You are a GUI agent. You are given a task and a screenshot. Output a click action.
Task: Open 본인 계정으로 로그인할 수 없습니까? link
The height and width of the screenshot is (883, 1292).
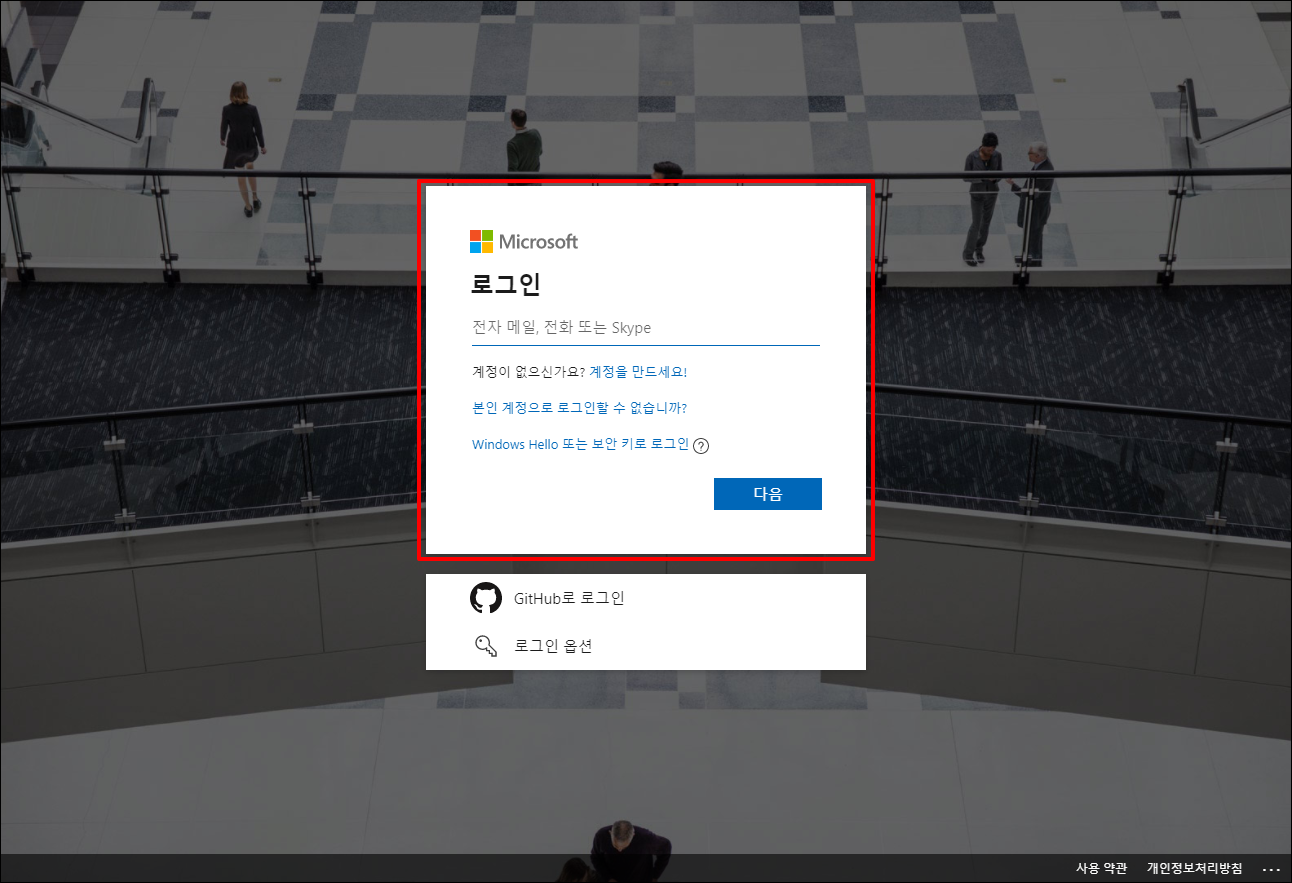click(579, 408)
